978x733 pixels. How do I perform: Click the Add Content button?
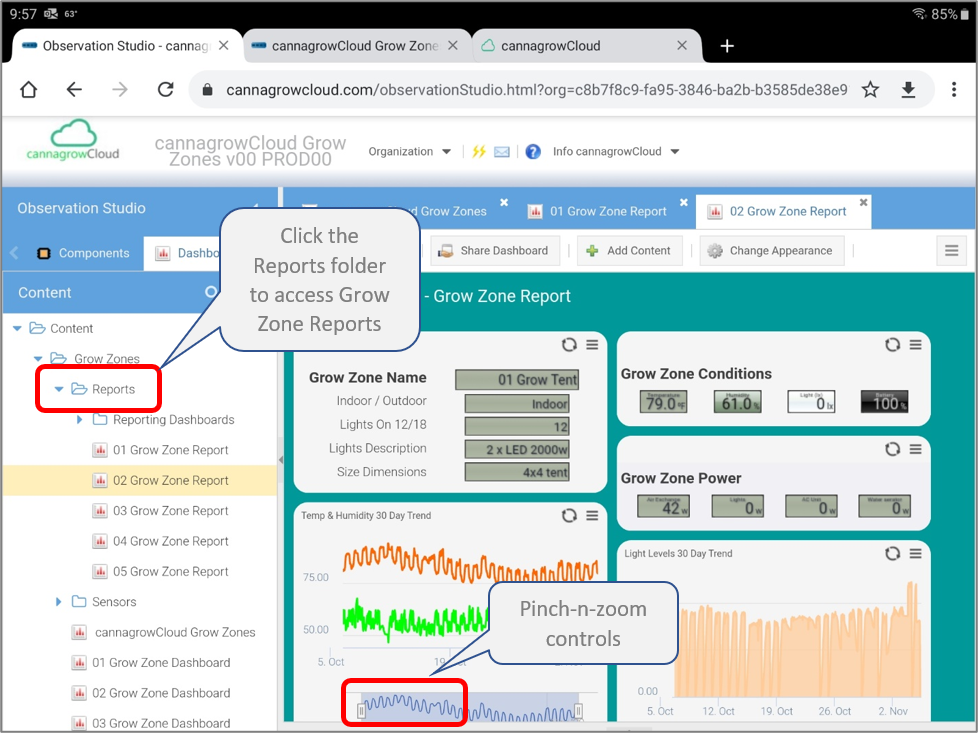[629, 251]
